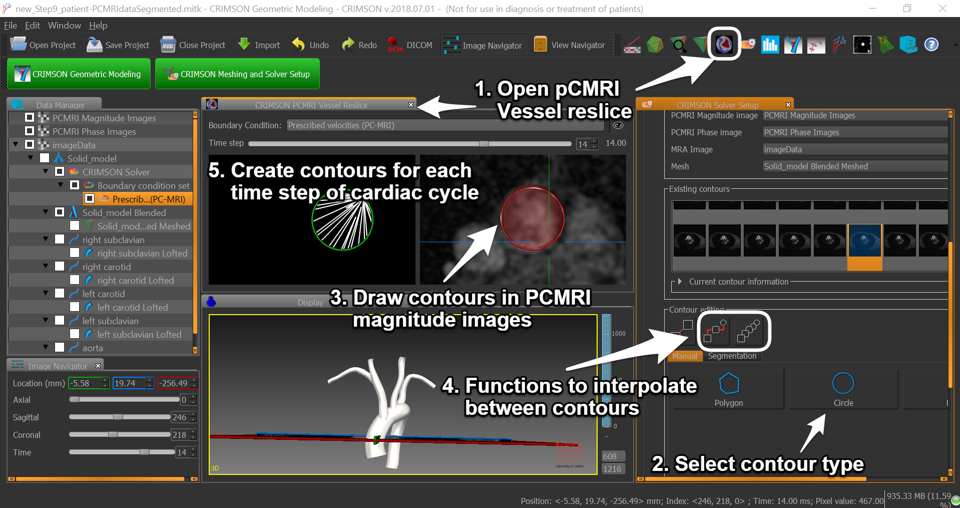Click CRIMSON Meshing and Solver Setup button
This screenshot has width=960, height=508.
pos(237,74)
